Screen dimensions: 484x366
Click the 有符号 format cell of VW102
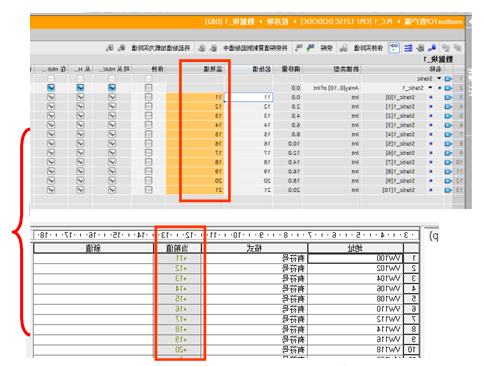254,268
